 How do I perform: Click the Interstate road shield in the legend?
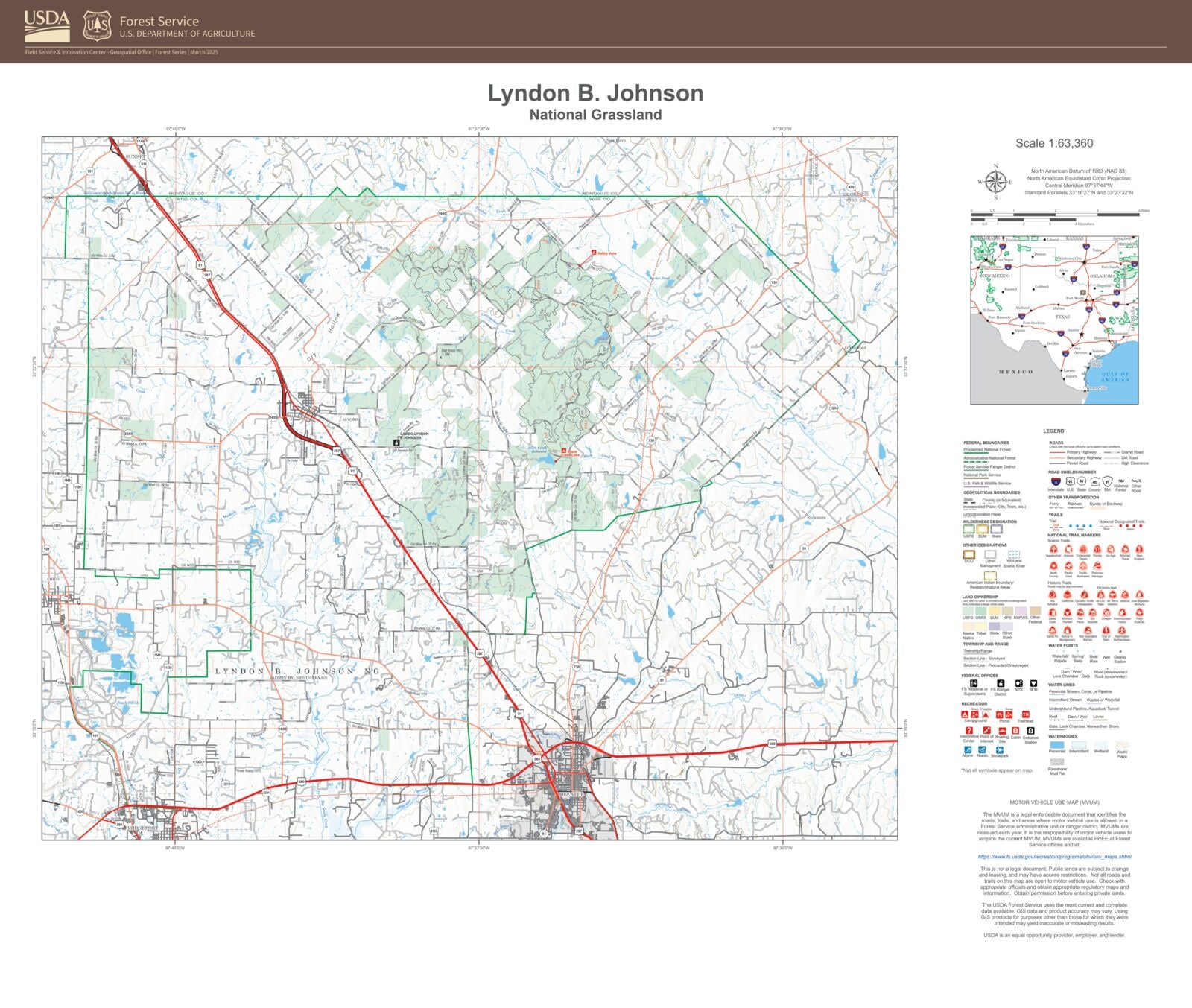(x=1056, y=481)
